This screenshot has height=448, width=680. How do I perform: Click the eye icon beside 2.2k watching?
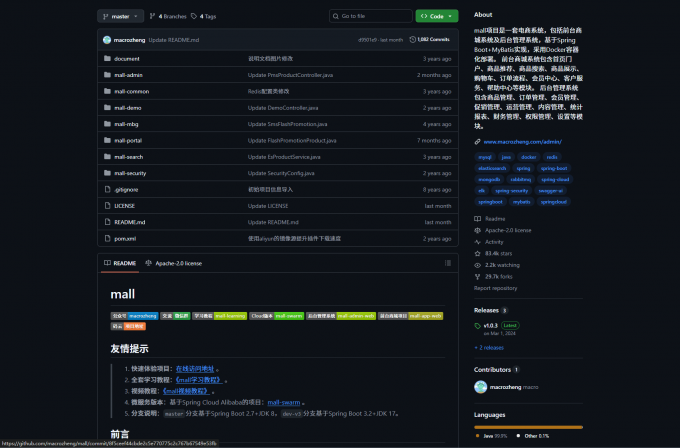[x=477, y=265]
